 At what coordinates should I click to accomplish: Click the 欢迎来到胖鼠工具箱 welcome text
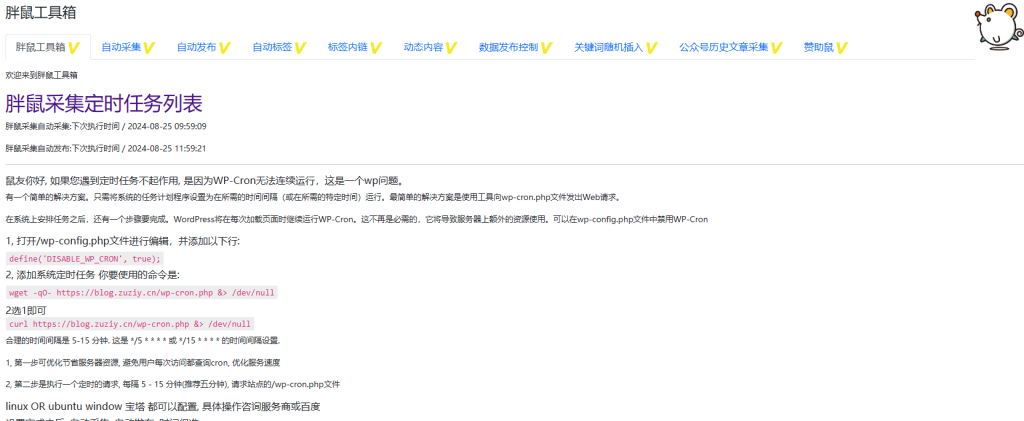(x=42, y=75)
